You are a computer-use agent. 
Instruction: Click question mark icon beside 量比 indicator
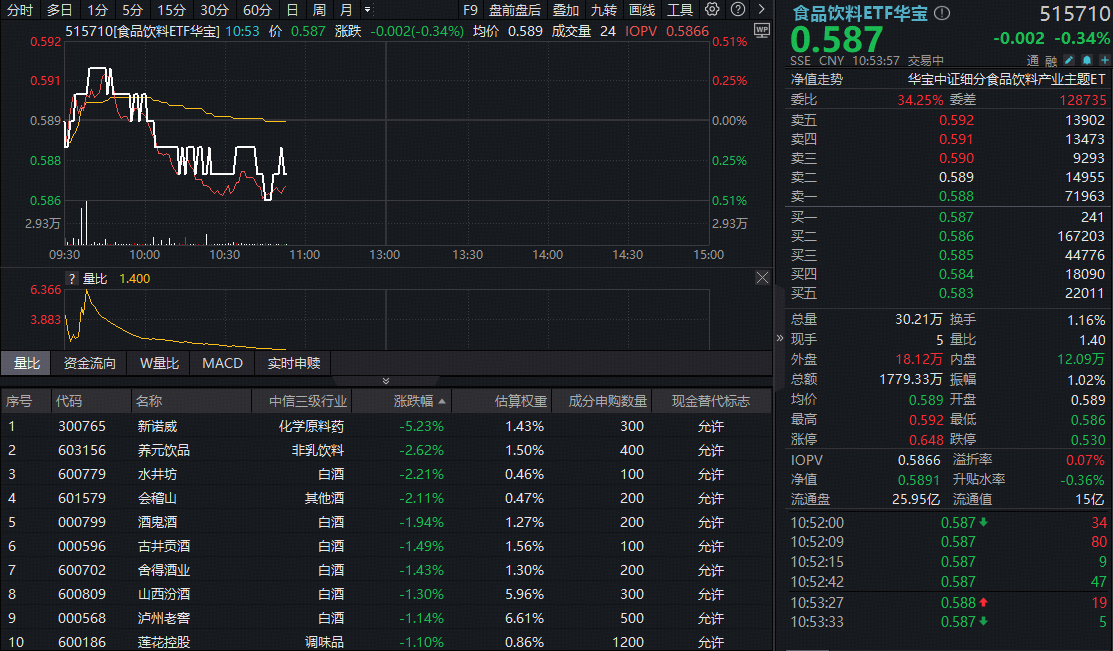71,279
